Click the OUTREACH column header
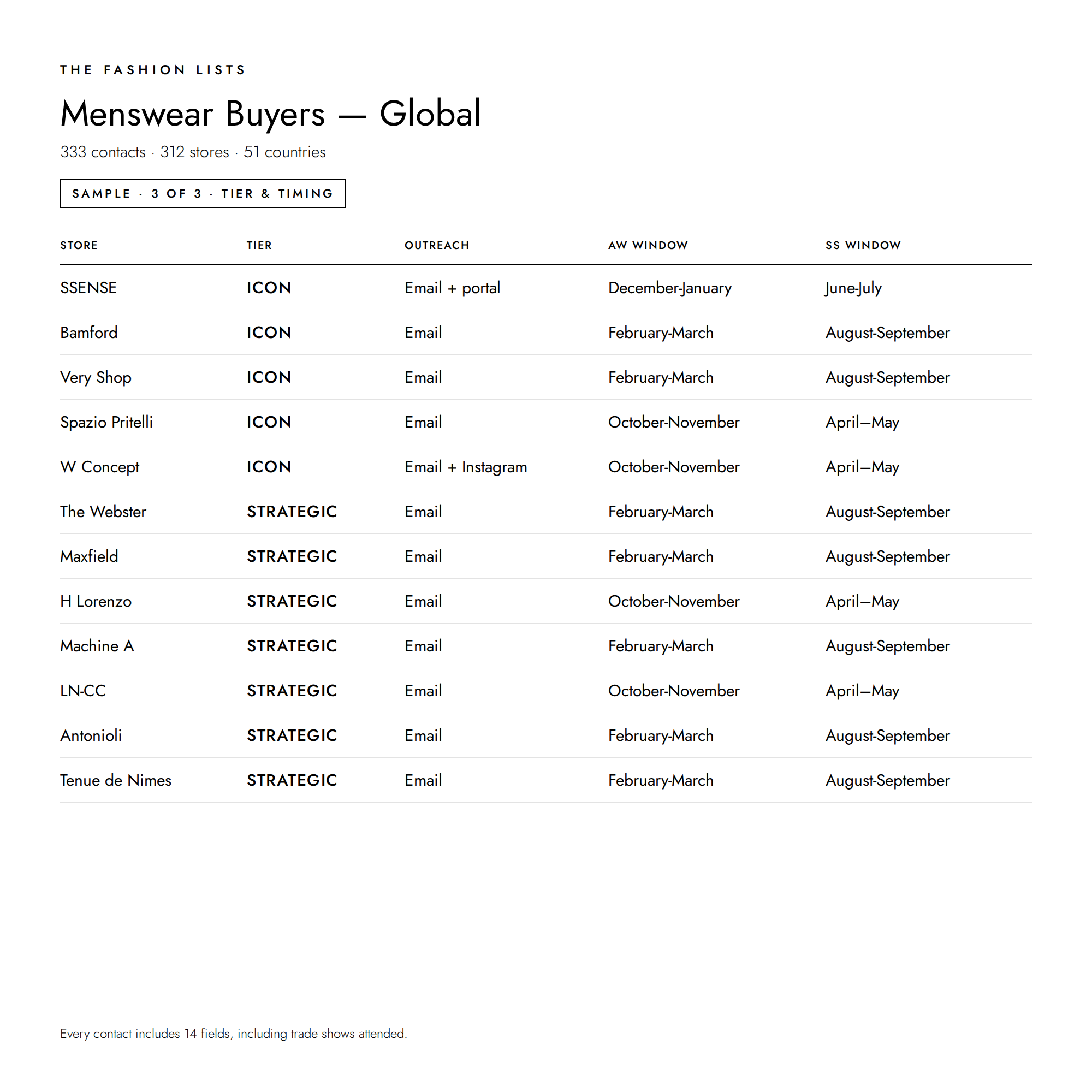 pyautogui.click(x=437, y=245)
